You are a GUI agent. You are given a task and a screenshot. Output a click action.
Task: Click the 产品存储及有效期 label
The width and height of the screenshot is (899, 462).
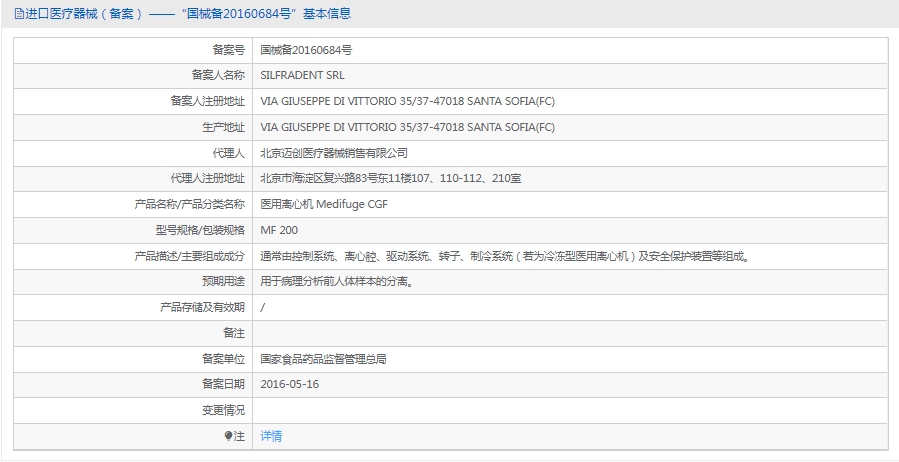click(202, 307)
